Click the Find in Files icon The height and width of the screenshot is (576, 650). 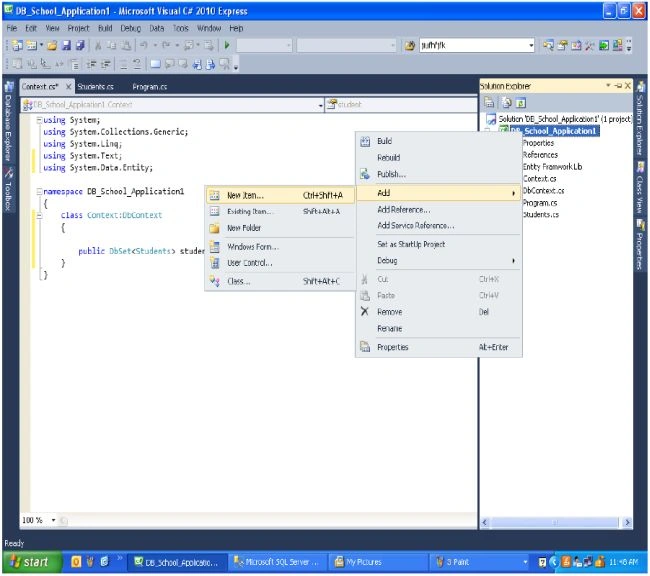(410, 45)
